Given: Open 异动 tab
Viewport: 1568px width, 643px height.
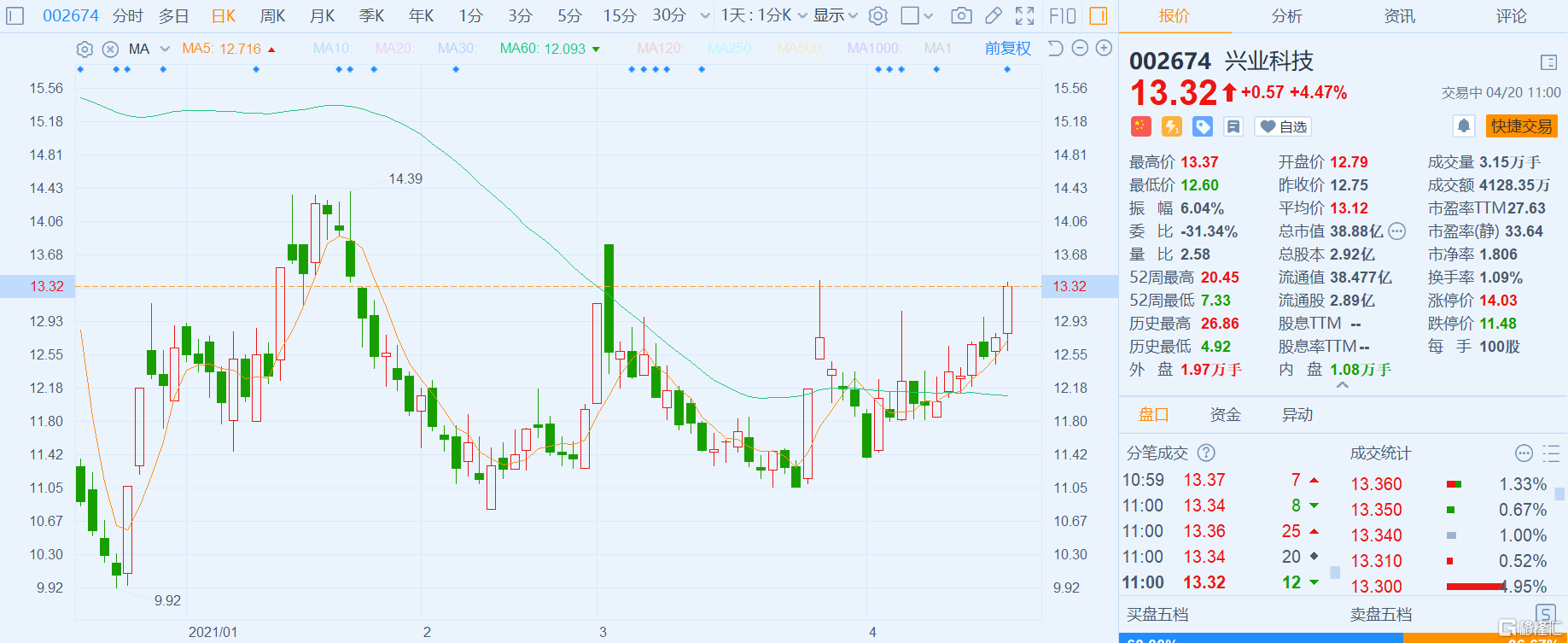Looking at the screenshot, I should coord(1297,415).
